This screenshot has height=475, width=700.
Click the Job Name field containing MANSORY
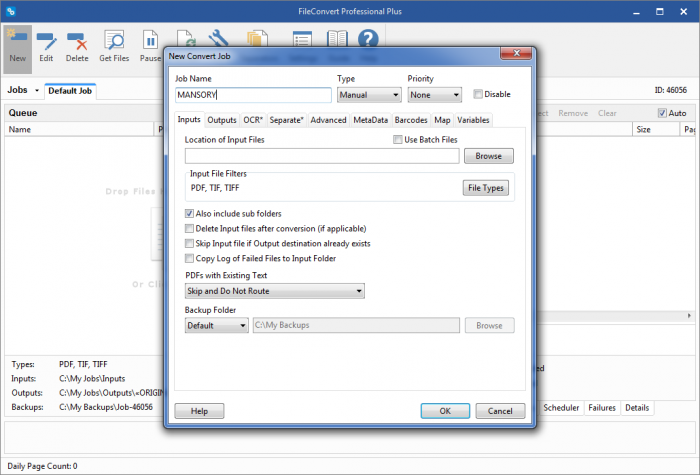point(253,95)
